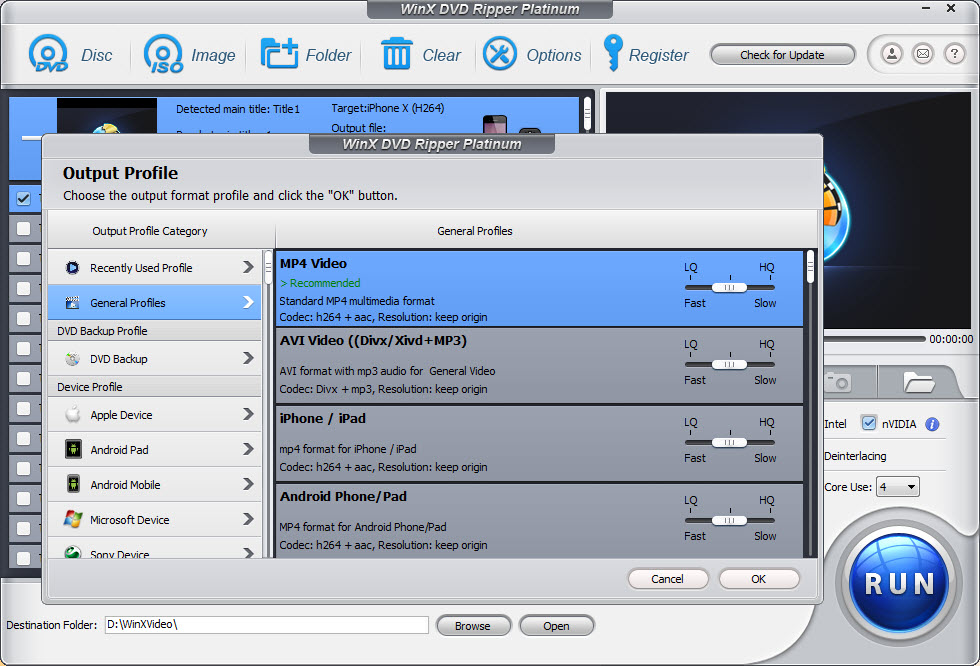Screen dimensions: 980x666
Task: Click the Sony Device icon
Action: [x=72, y=552]
